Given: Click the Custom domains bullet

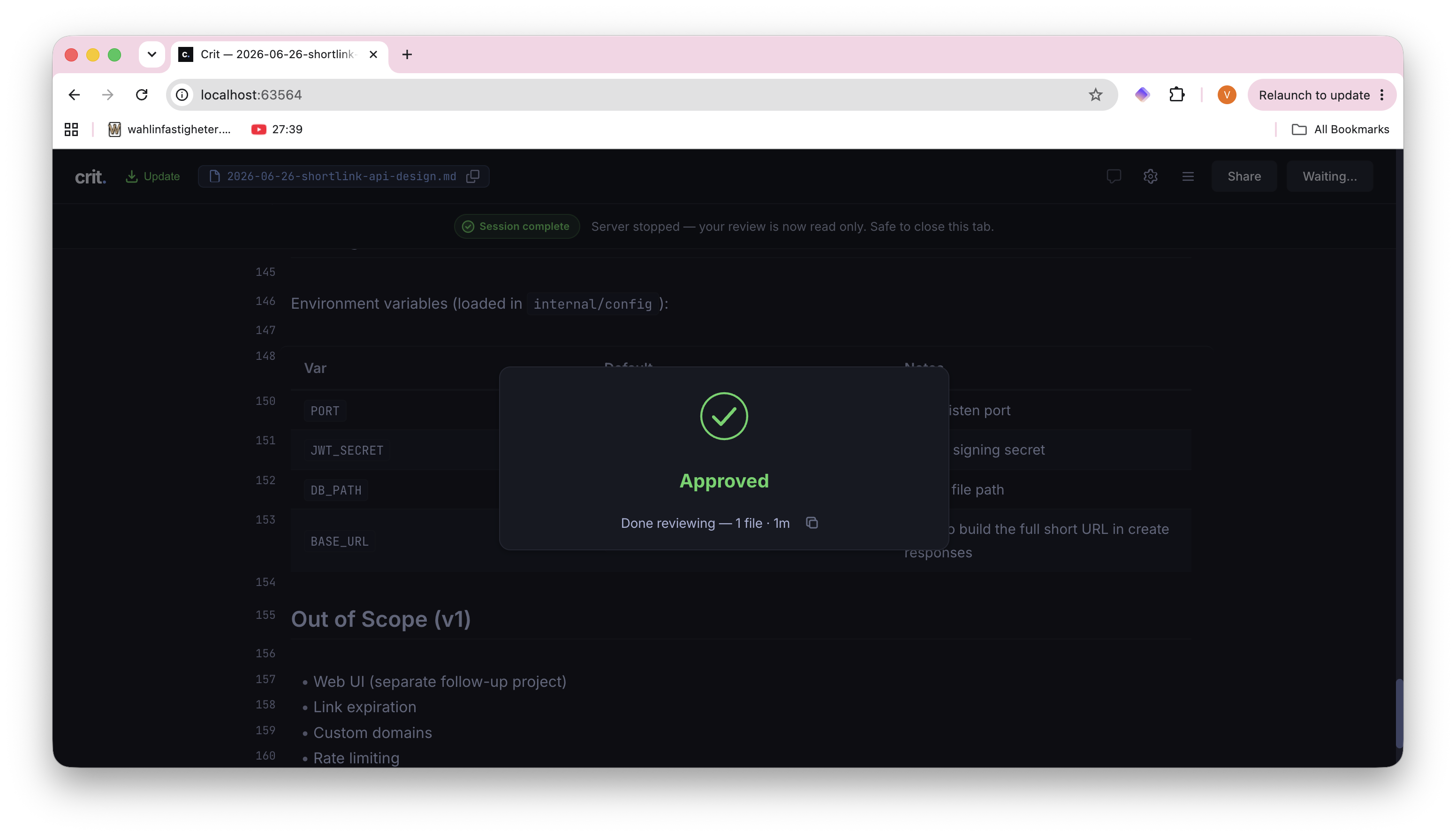Looking at the screenshot, I should point(372,732).
